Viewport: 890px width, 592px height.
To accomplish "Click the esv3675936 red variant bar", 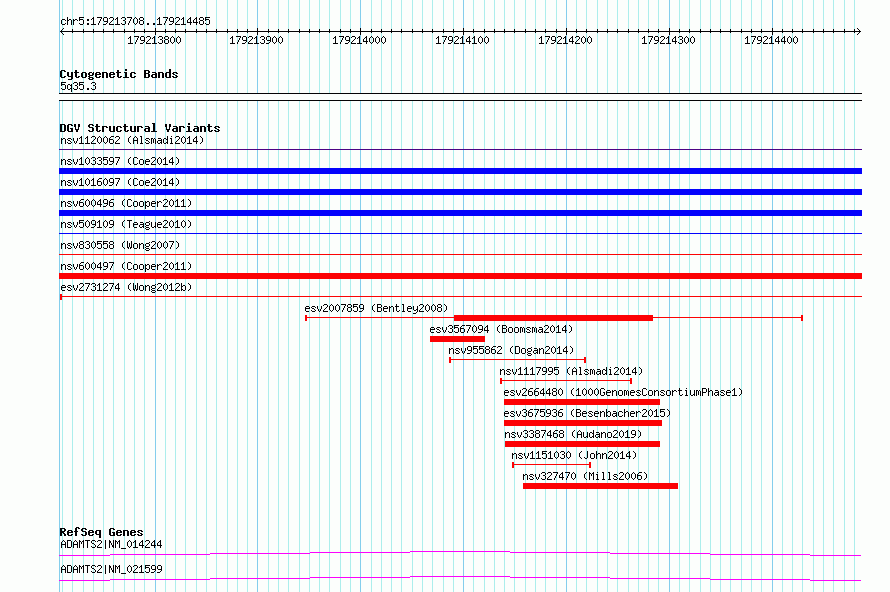I will [583, 423].
